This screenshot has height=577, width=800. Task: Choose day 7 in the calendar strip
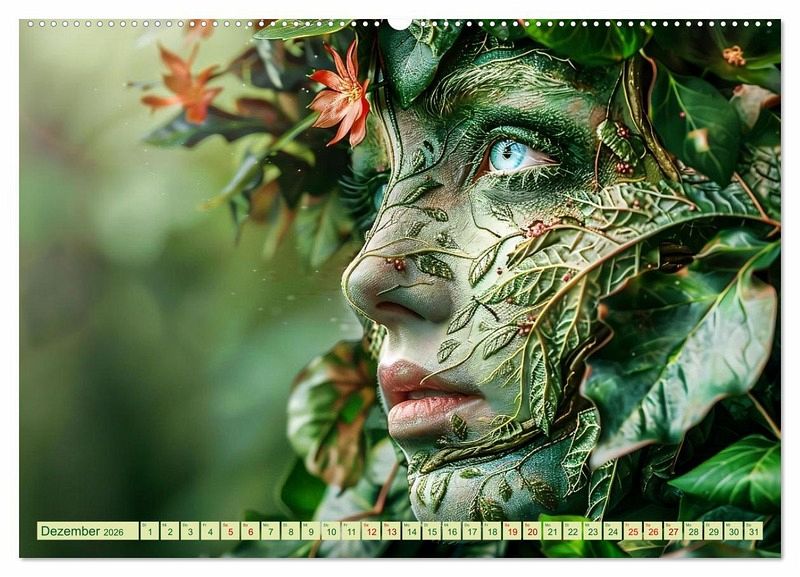(x=270, y=531)
